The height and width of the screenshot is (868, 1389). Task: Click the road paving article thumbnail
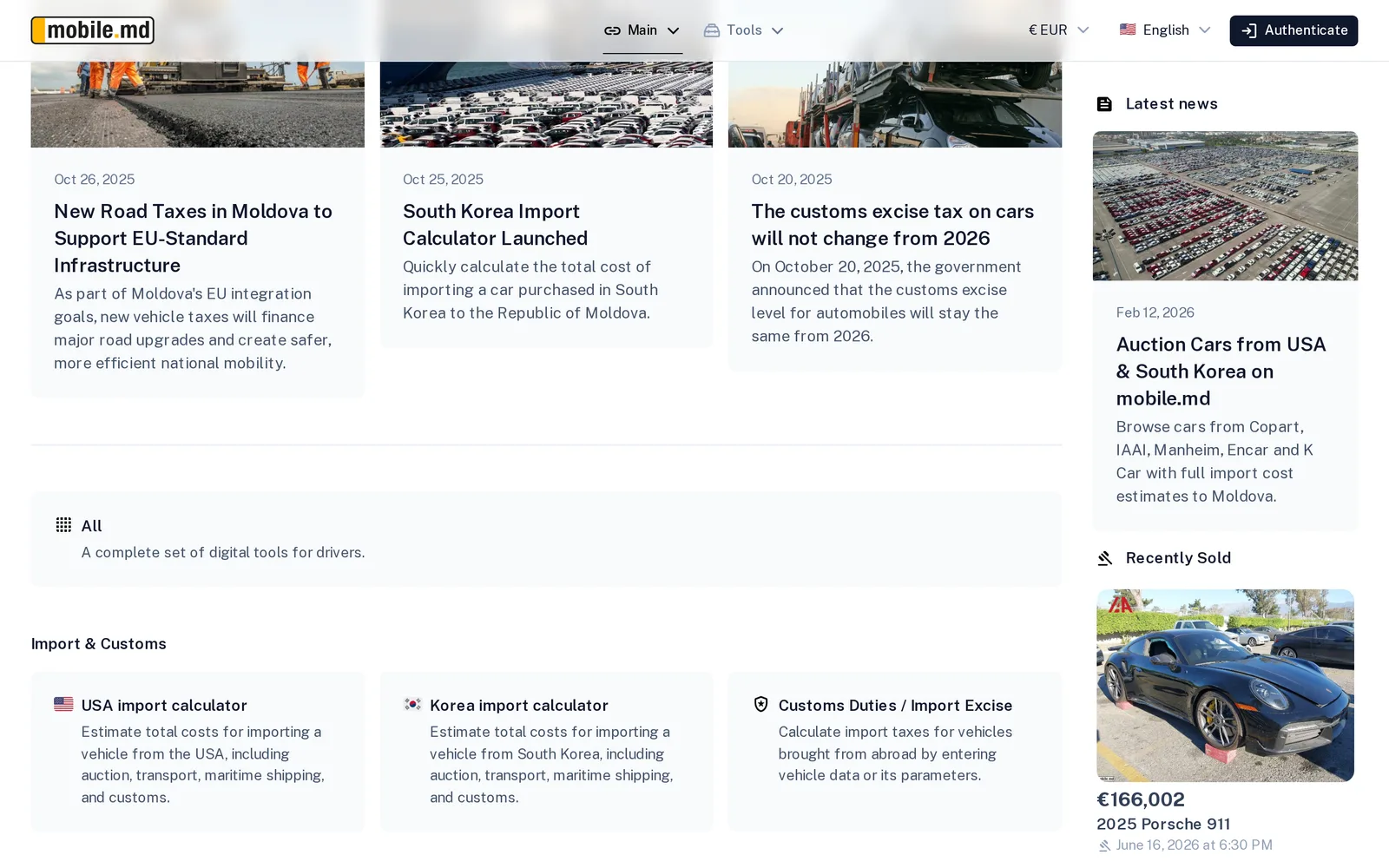coord(198,104)
